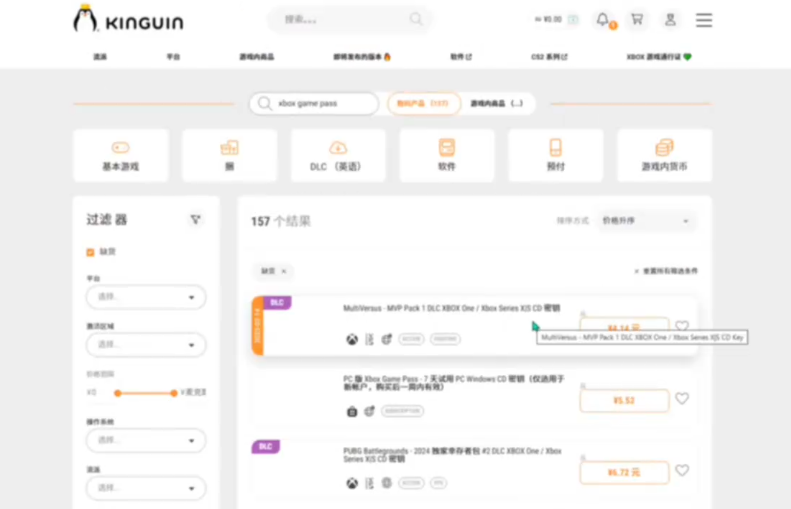The width and height of the screenshot is (791, 509).
Task: Select the DLC（英语）category card
Action: 338,155
